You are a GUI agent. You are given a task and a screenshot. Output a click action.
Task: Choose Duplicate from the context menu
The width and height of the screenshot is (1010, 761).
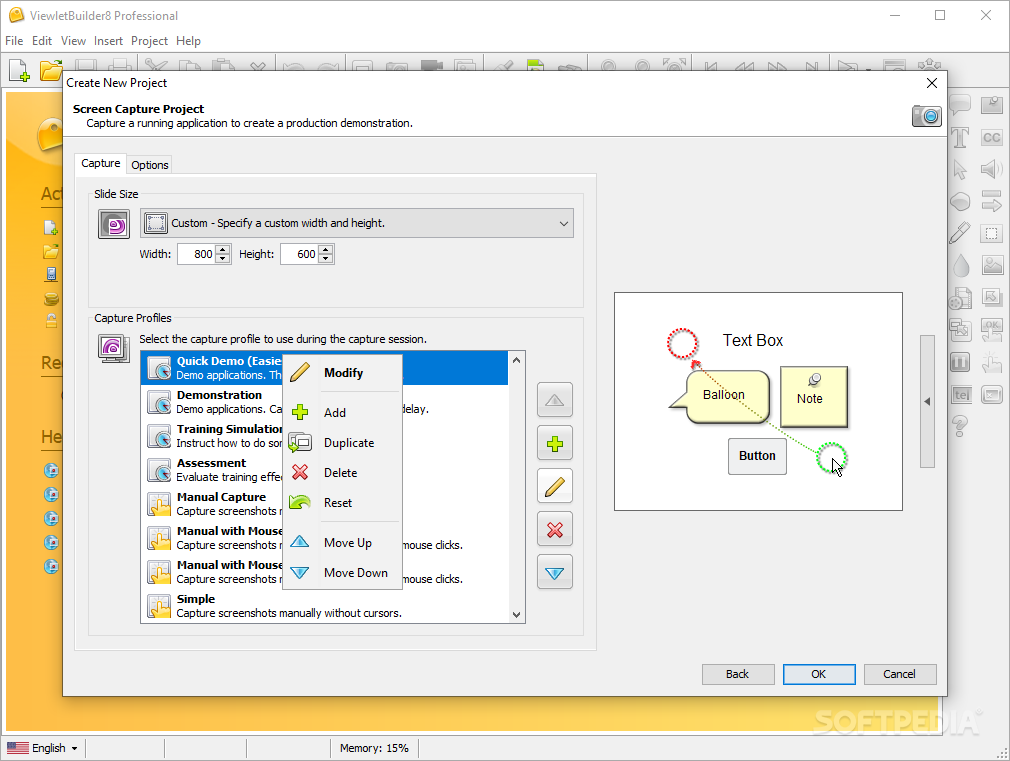pos(343,443)
